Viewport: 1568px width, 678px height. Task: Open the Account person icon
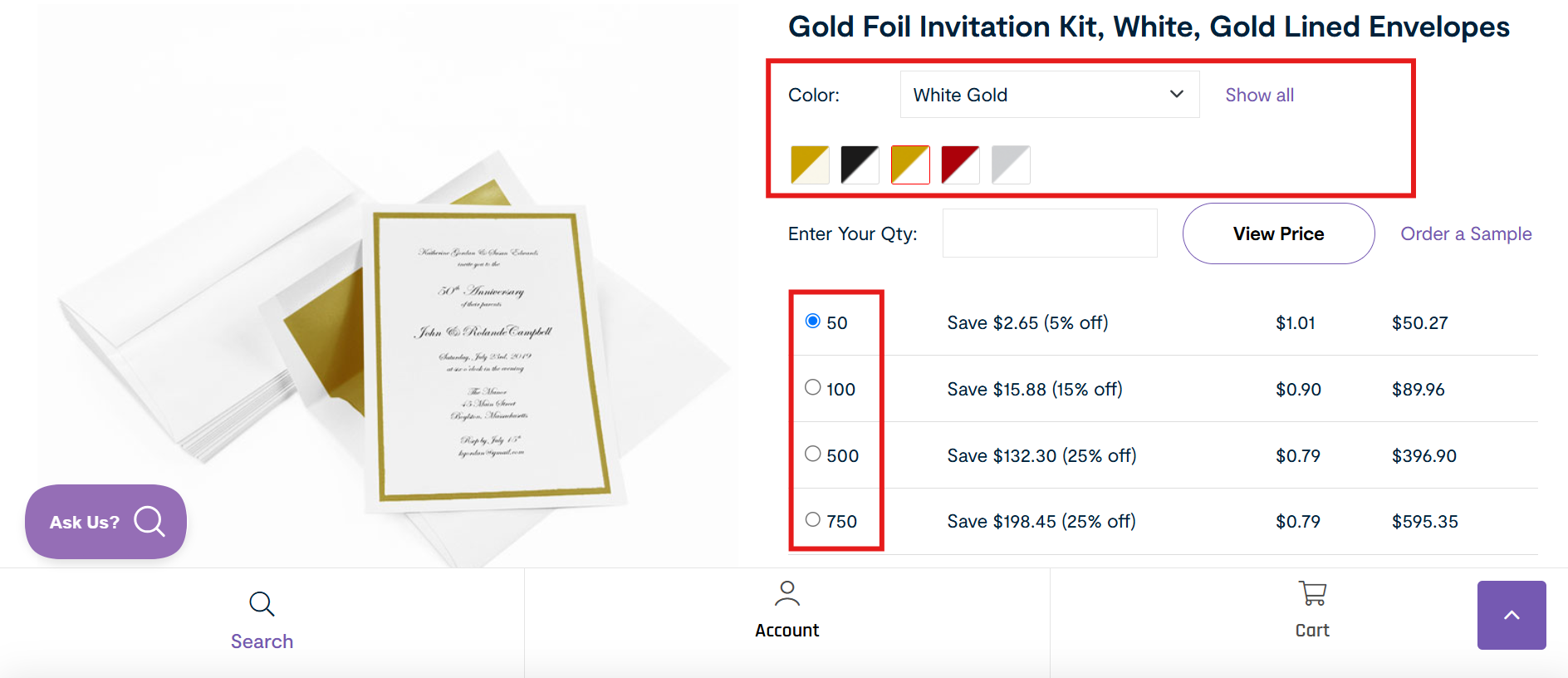click(786, 593)
